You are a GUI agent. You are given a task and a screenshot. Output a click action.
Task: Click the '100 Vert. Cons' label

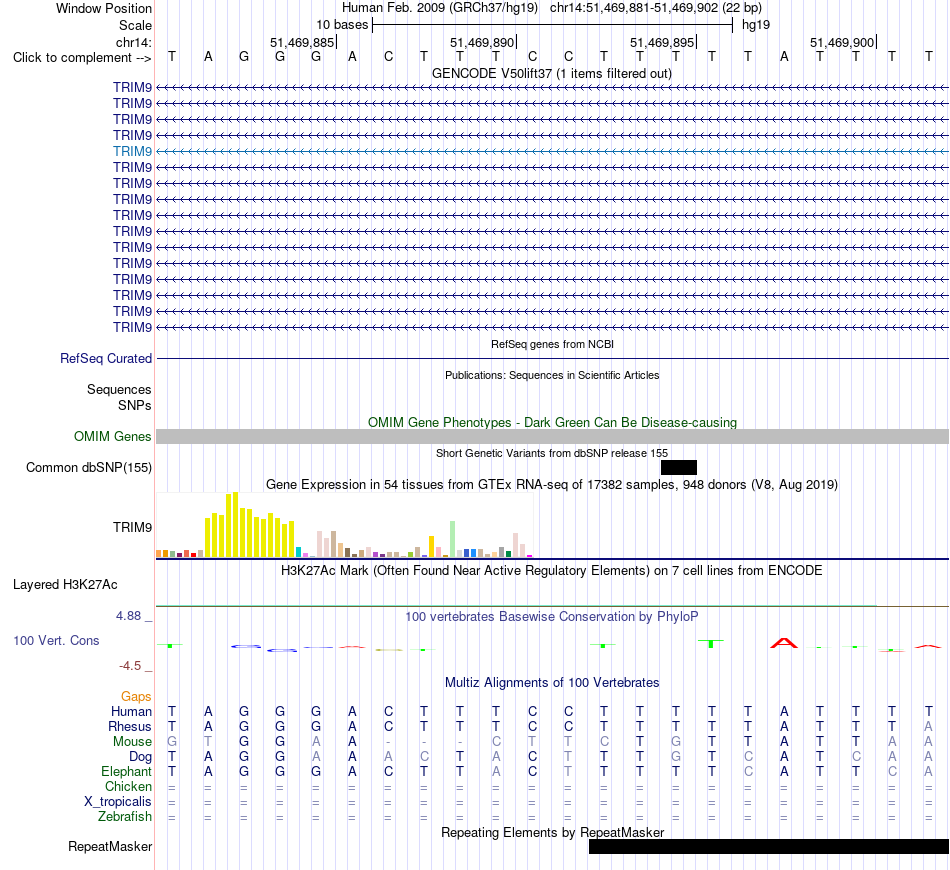pyautogui.click(x=56, y=641)
